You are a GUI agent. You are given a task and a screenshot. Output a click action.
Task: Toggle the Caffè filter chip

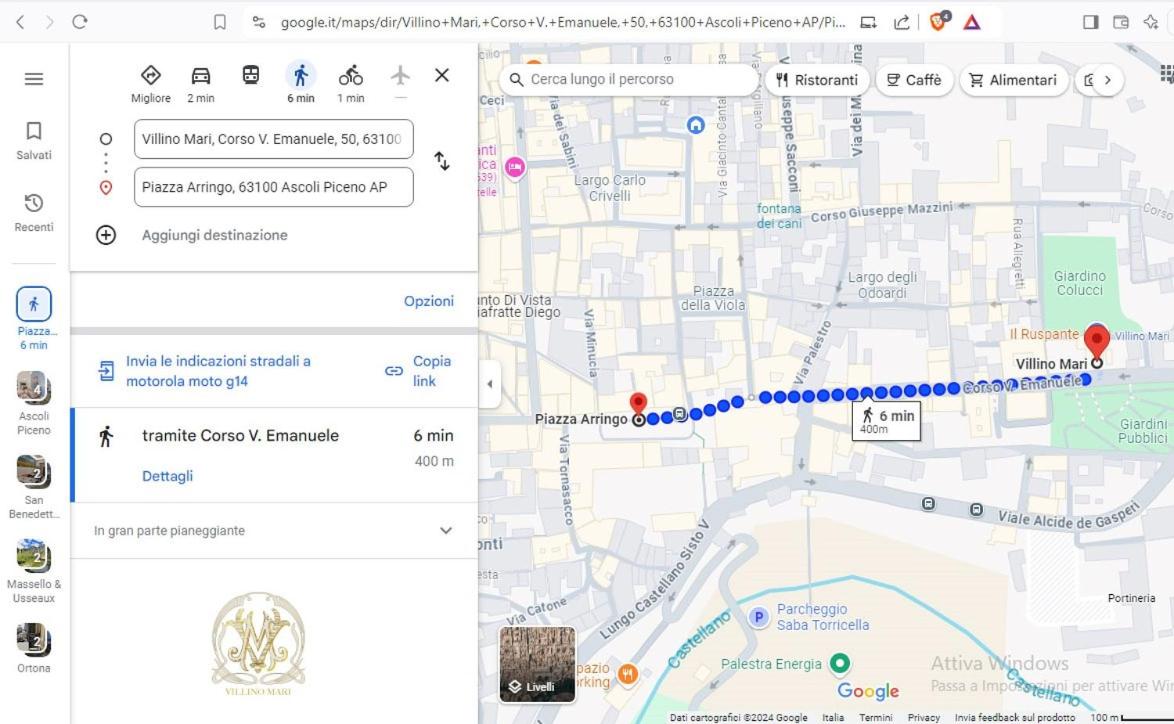pos(913,80)
